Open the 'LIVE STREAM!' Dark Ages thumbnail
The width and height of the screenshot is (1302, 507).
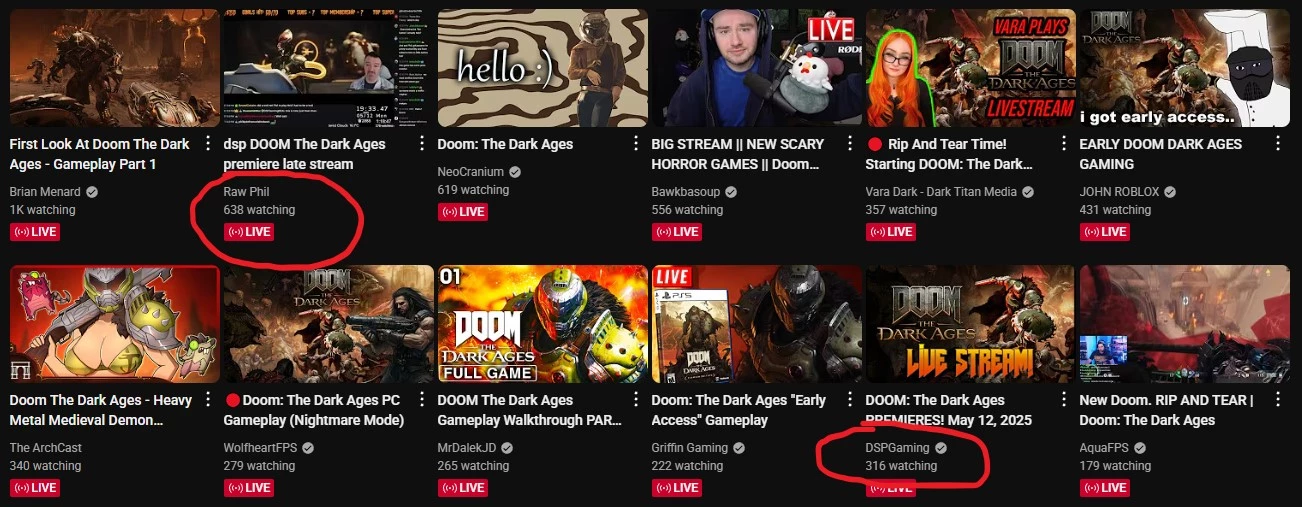click(971, 324)
